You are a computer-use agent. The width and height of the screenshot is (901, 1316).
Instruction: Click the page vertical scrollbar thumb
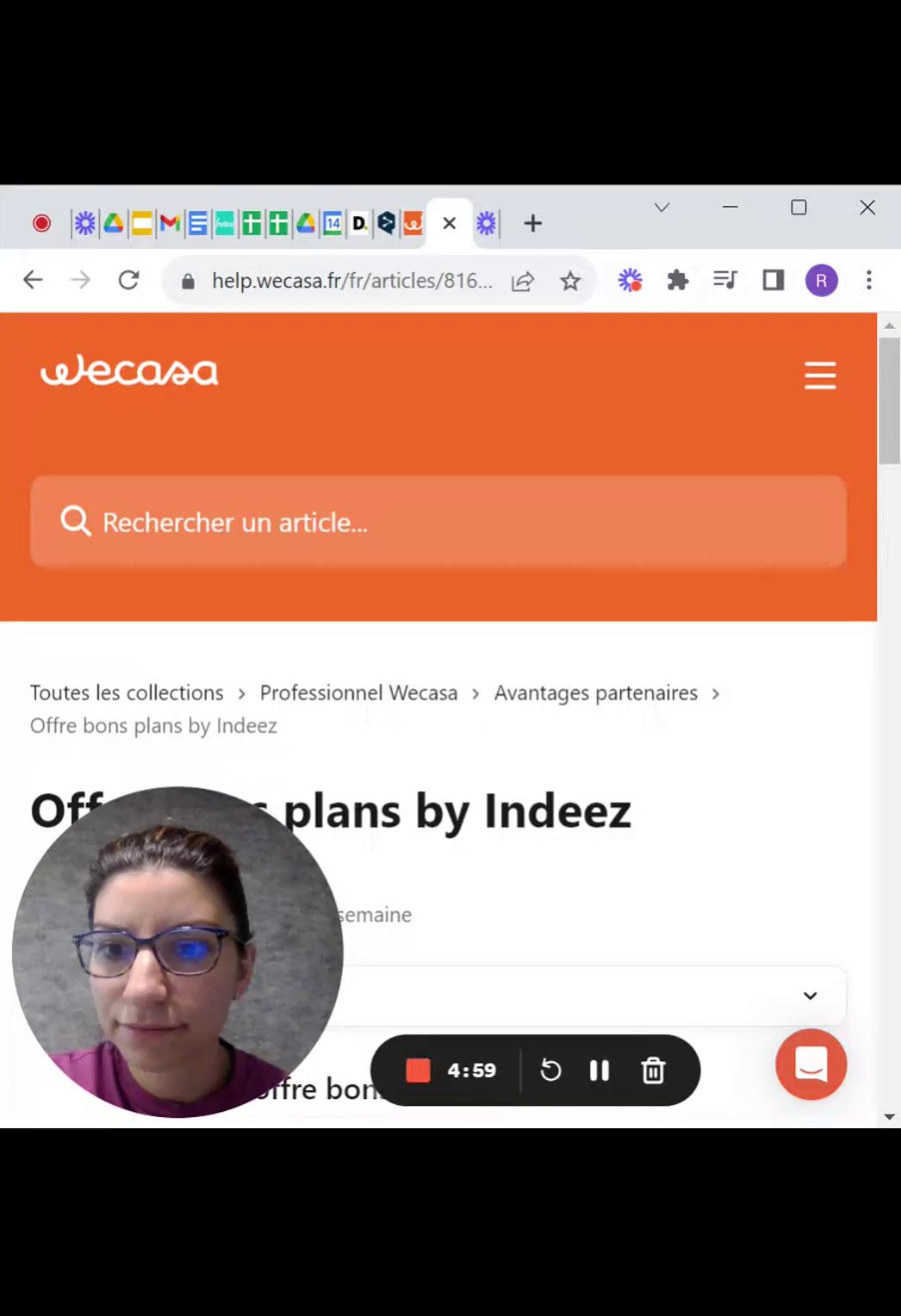tap(889, 400)
